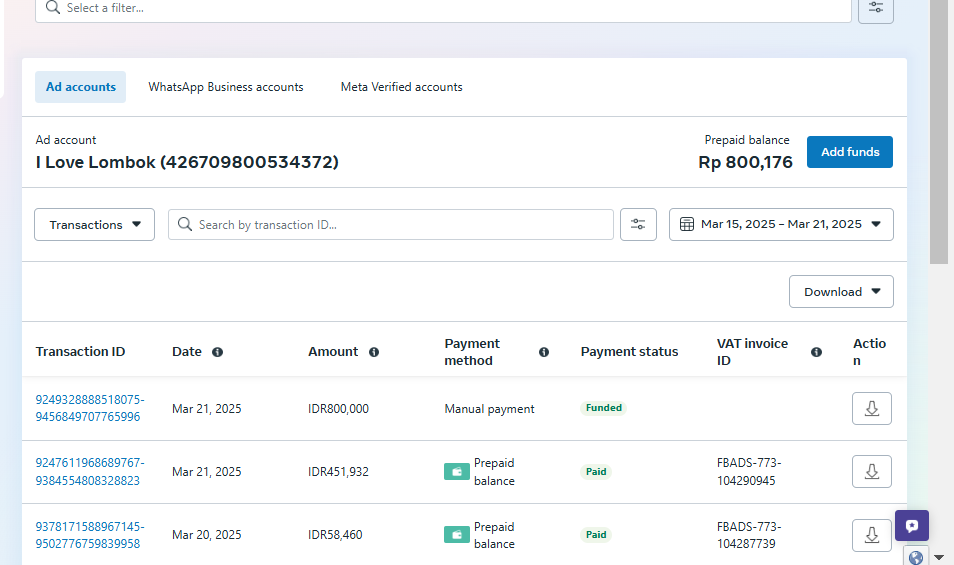Open purple chat support widget

[911, 526]
